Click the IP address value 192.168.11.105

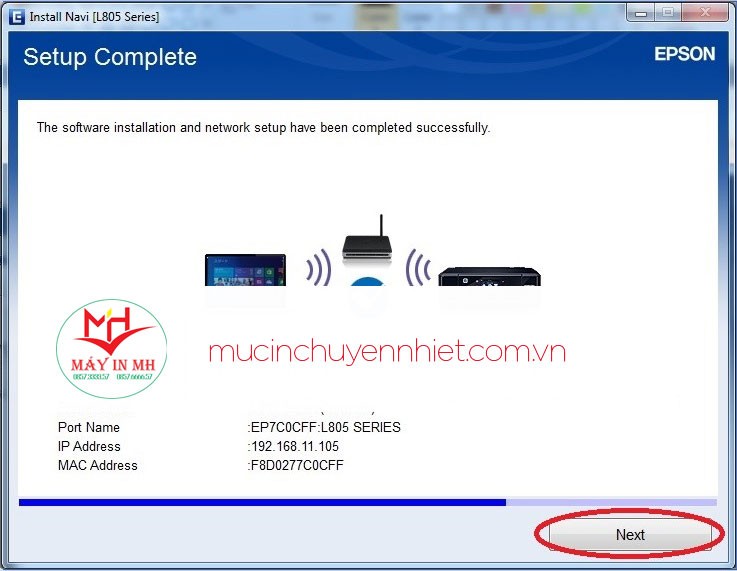click(294, 446)
